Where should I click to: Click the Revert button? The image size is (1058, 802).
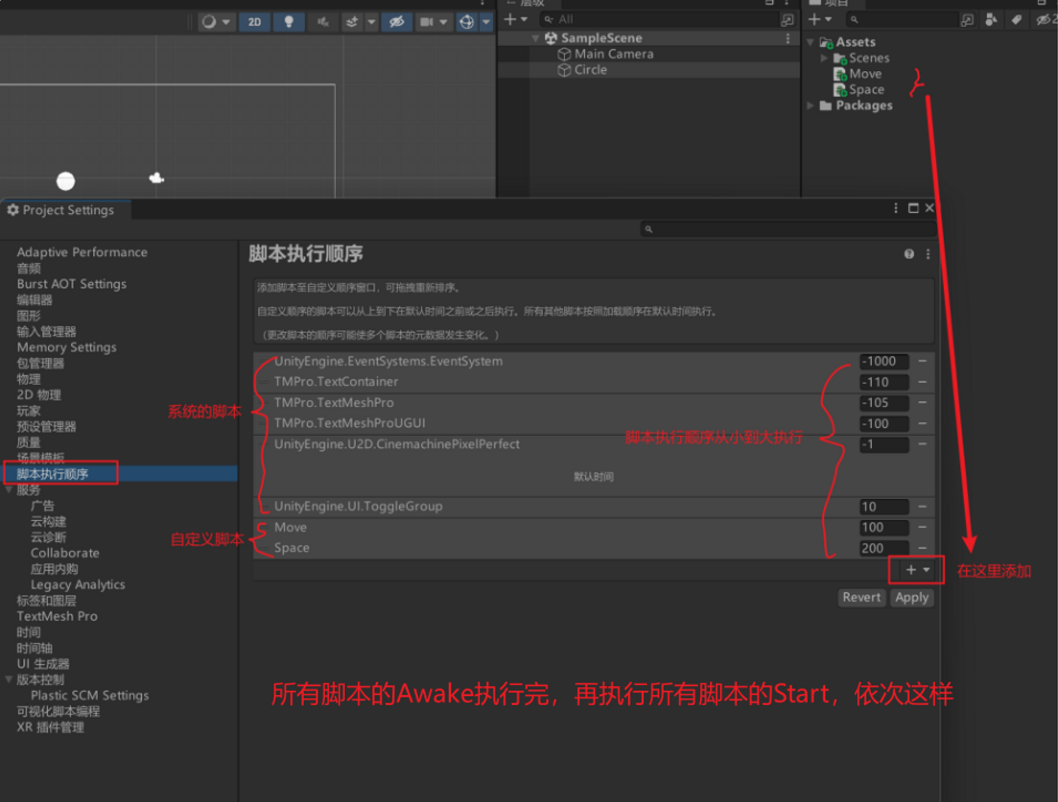tap(861, 598)
